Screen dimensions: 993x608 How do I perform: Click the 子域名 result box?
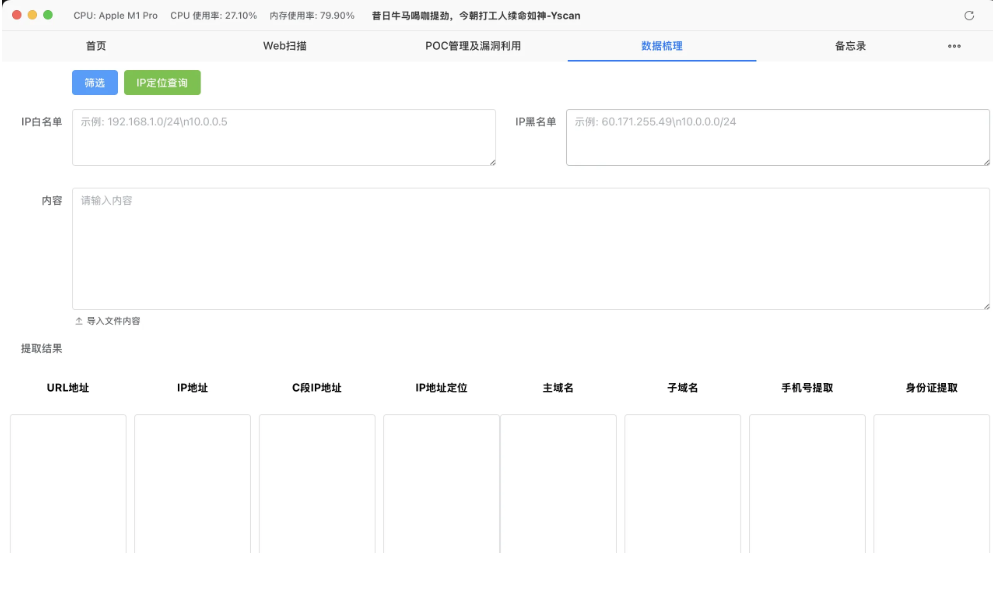click(683, 484)
